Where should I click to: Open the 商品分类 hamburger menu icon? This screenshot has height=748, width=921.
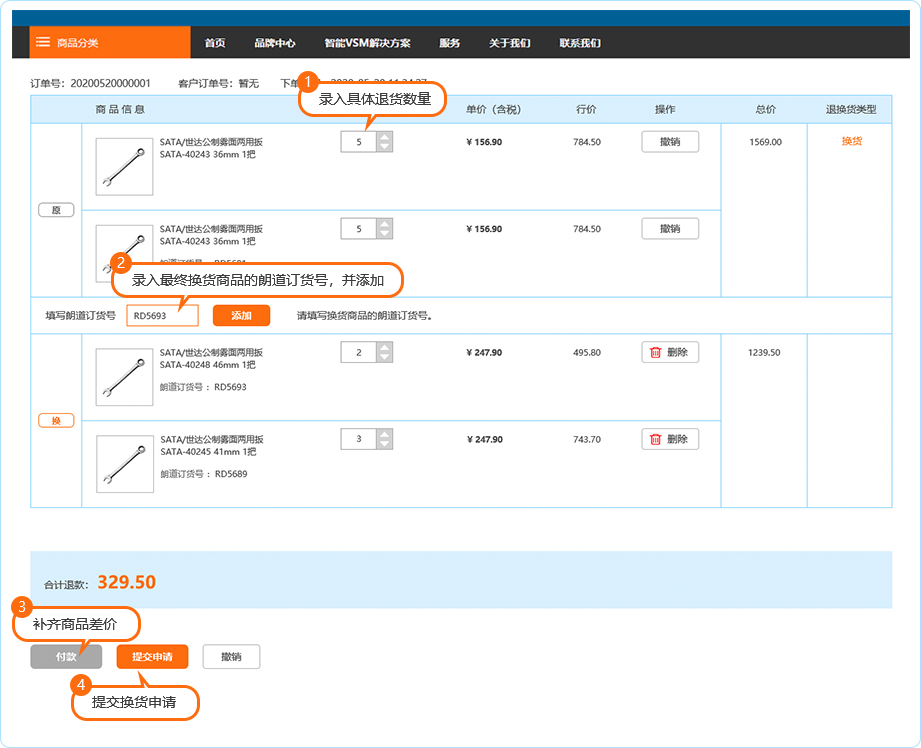coord(43,42)
